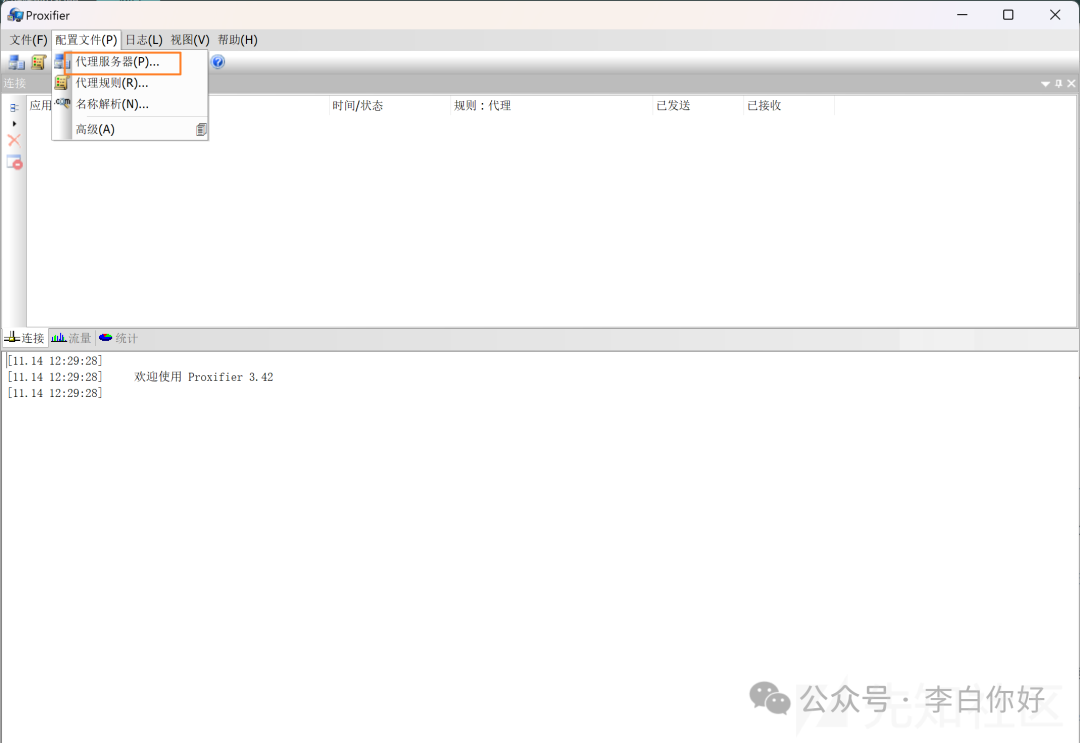The height and width of the screenshot is (743, 1080).
Task: Click the Proxifier title bar app icon
Action: [14, 14]
